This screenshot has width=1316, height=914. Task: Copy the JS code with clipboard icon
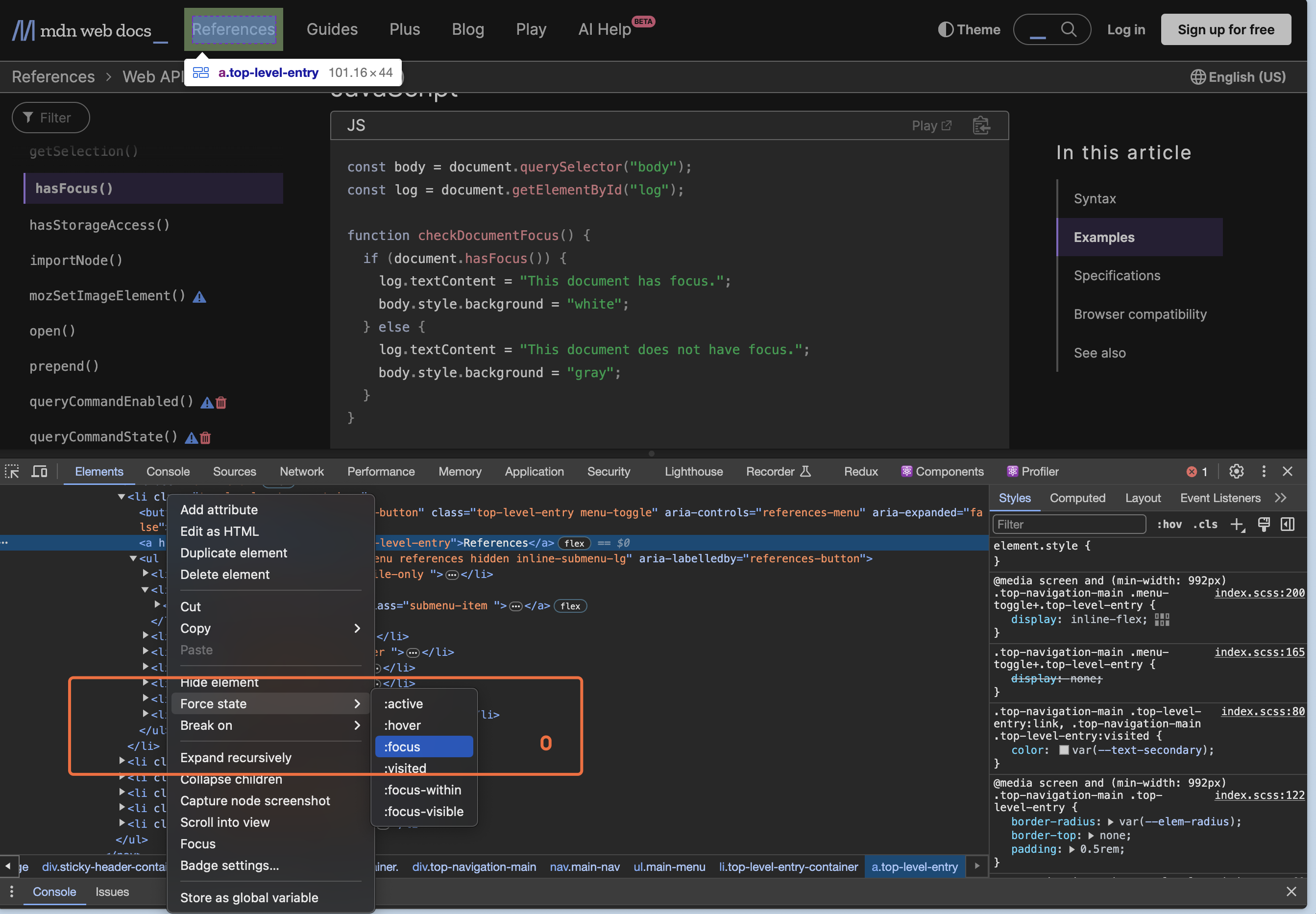[981, 125]
